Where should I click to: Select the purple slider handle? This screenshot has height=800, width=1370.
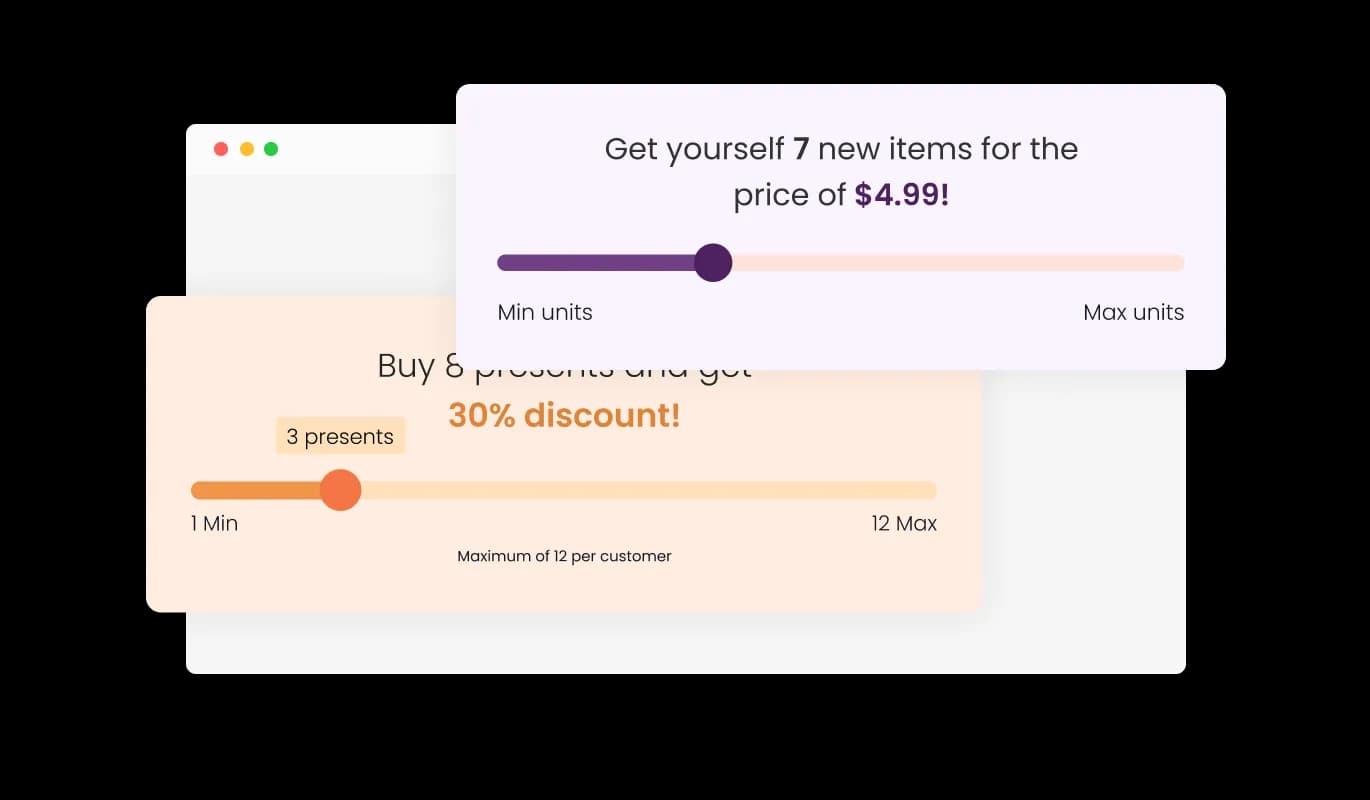pos(714,262)
